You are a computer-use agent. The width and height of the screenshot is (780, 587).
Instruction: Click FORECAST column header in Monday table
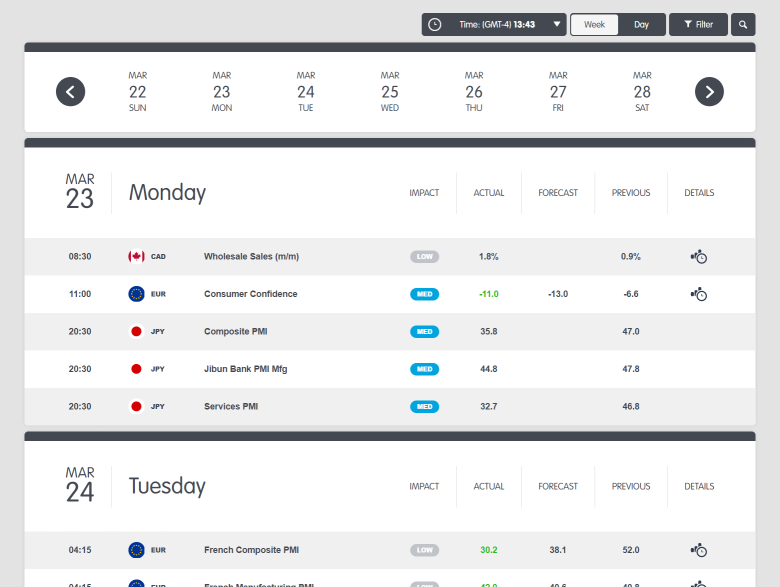coord(558,193)
